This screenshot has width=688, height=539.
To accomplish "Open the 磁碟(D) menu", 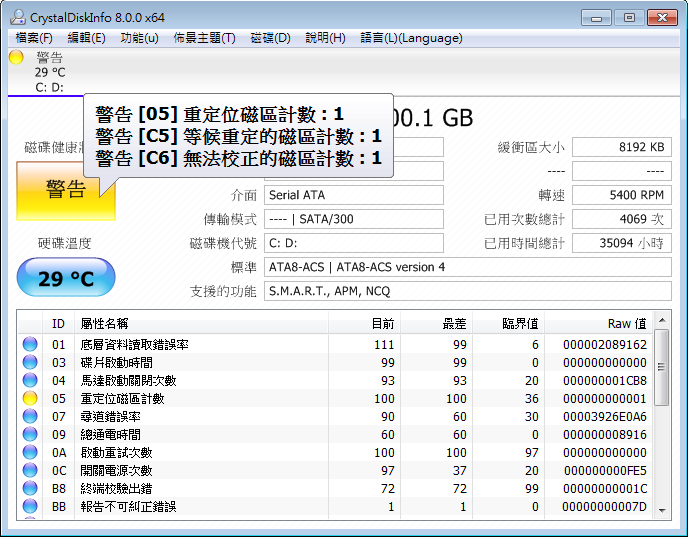I will coord(270,38).
